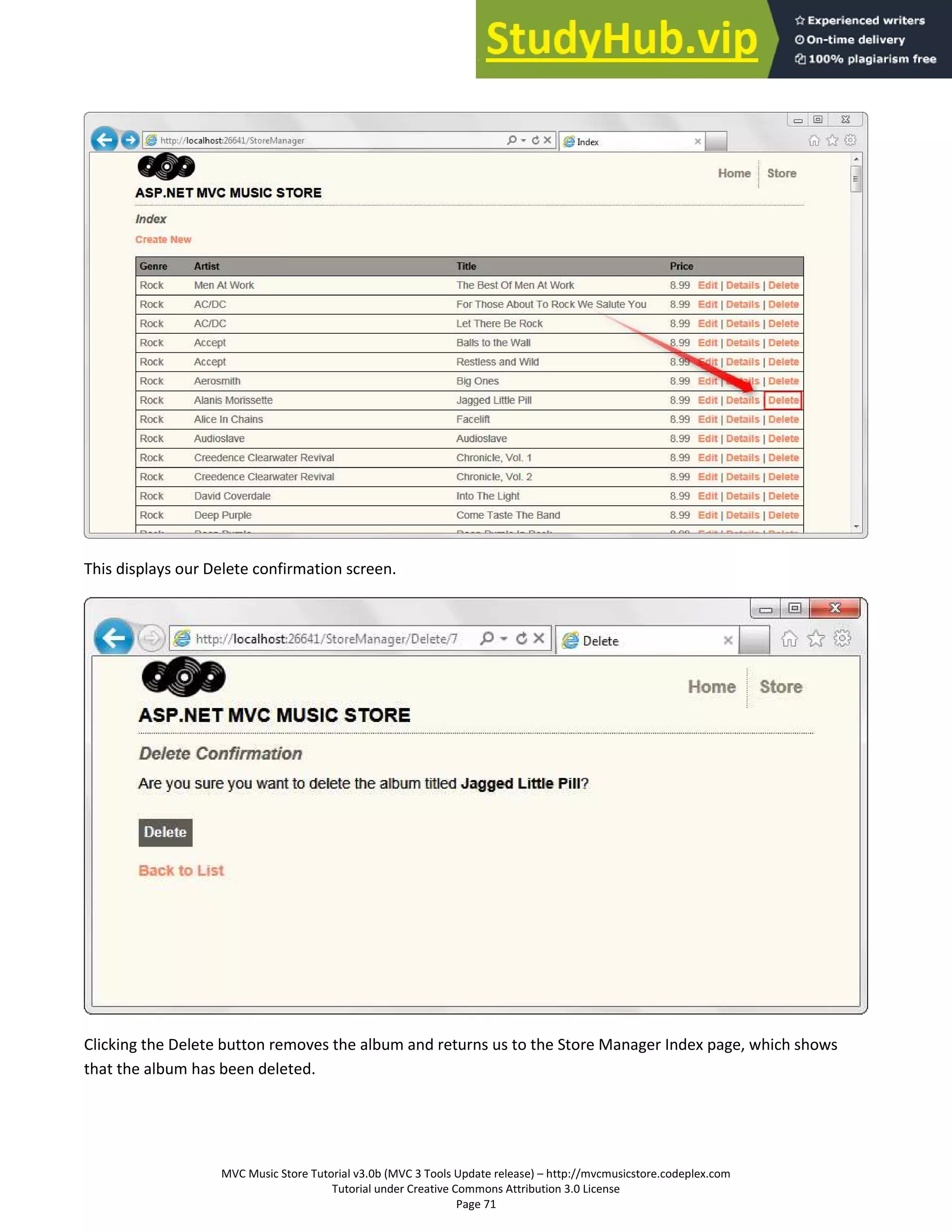Open search dropdown arrow in Delete address bar
This screenshot has width=952, height=1232.
[504, 639]
